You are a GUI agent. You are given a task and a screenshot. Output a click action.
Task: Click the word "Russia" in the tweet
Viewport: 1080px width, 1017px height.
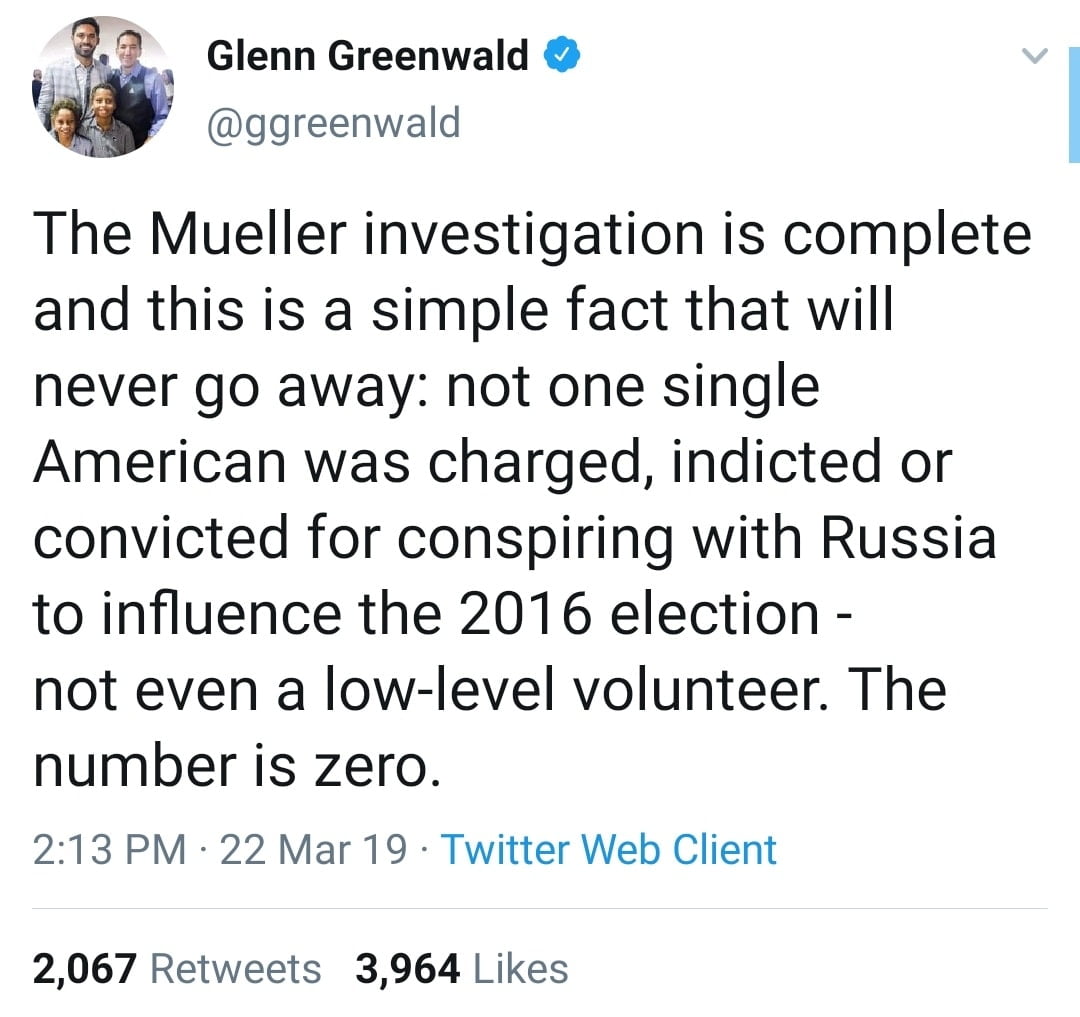pos(909,539)
